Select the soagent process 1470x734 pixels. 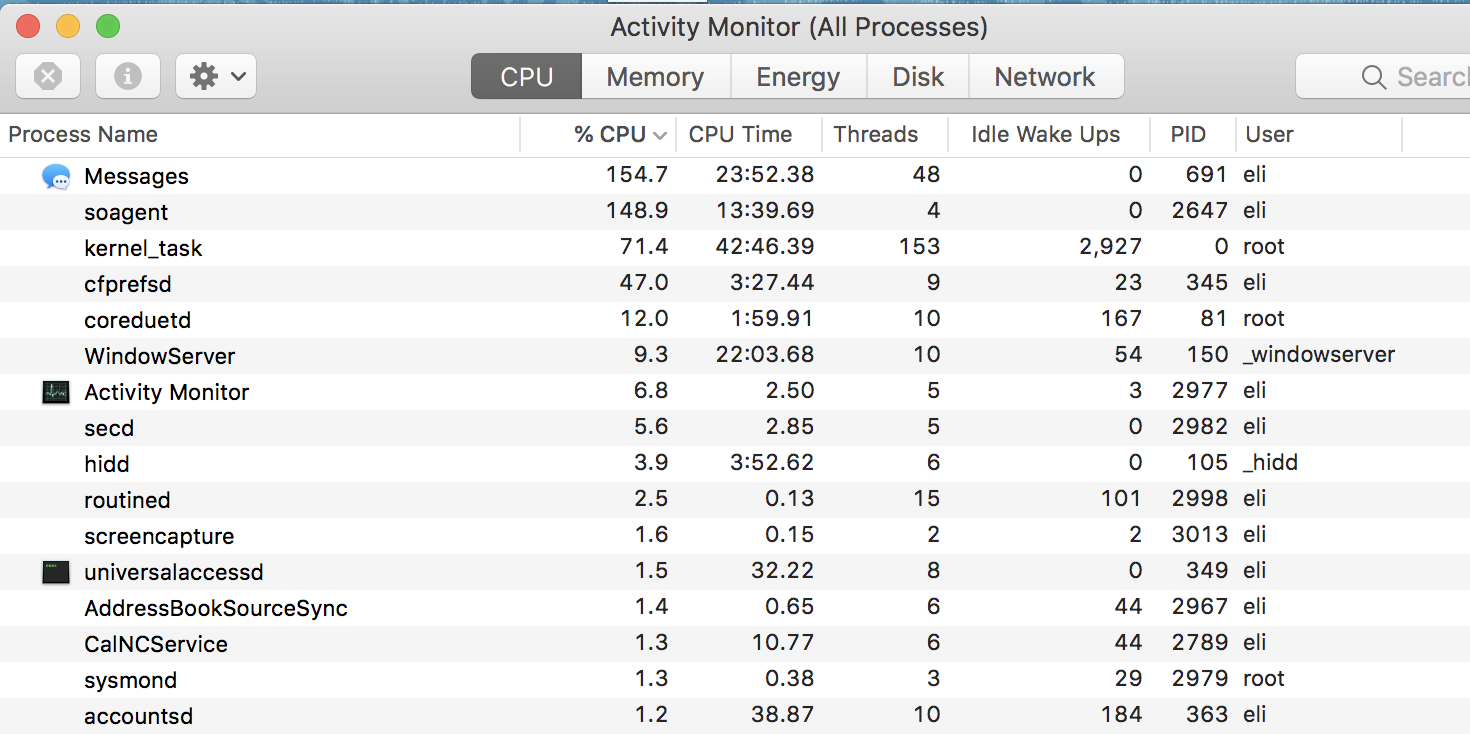pyautogui.click(x=126, y=212)
